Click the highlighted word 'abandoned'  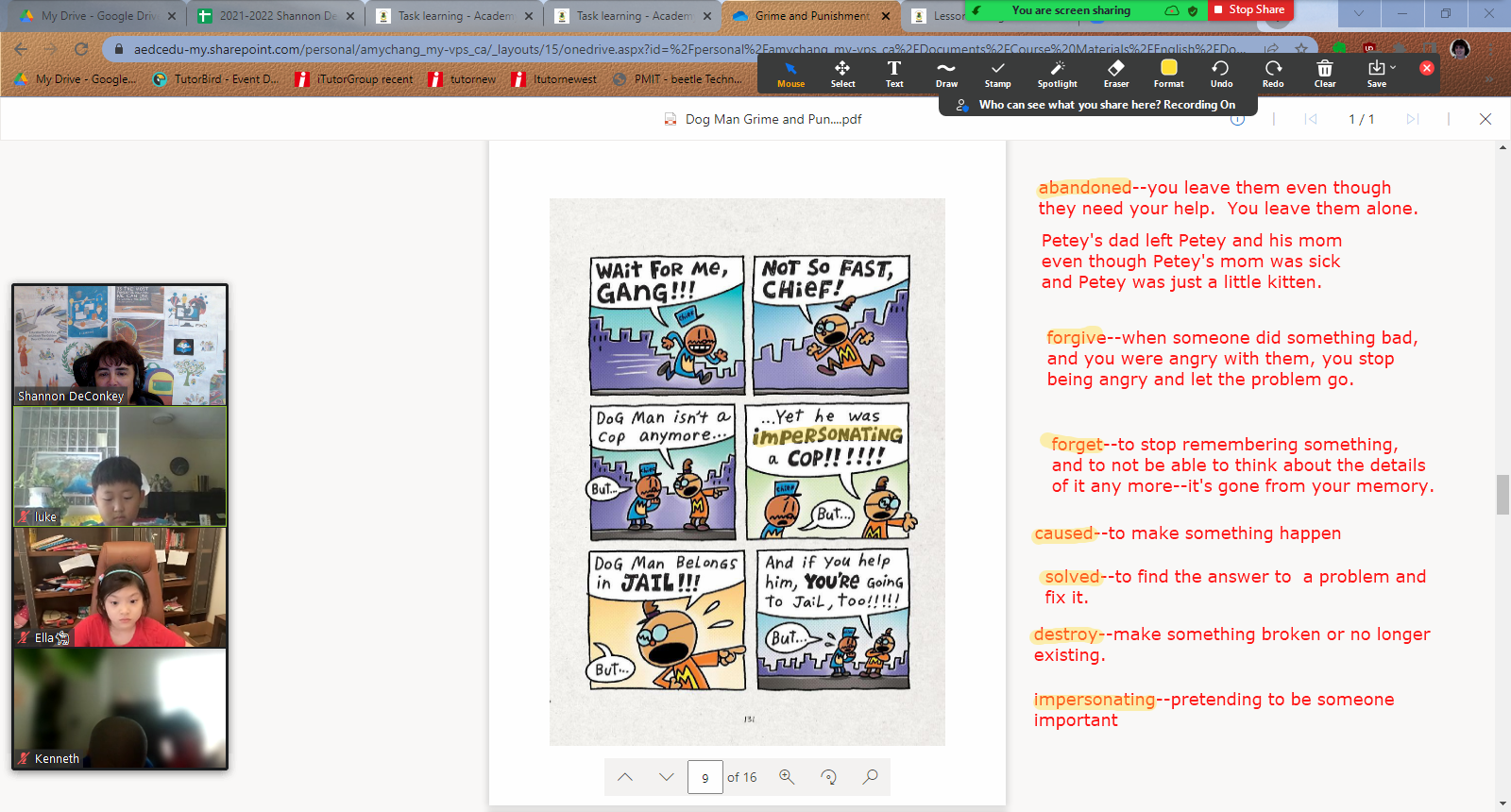[x=1084, y=188]
